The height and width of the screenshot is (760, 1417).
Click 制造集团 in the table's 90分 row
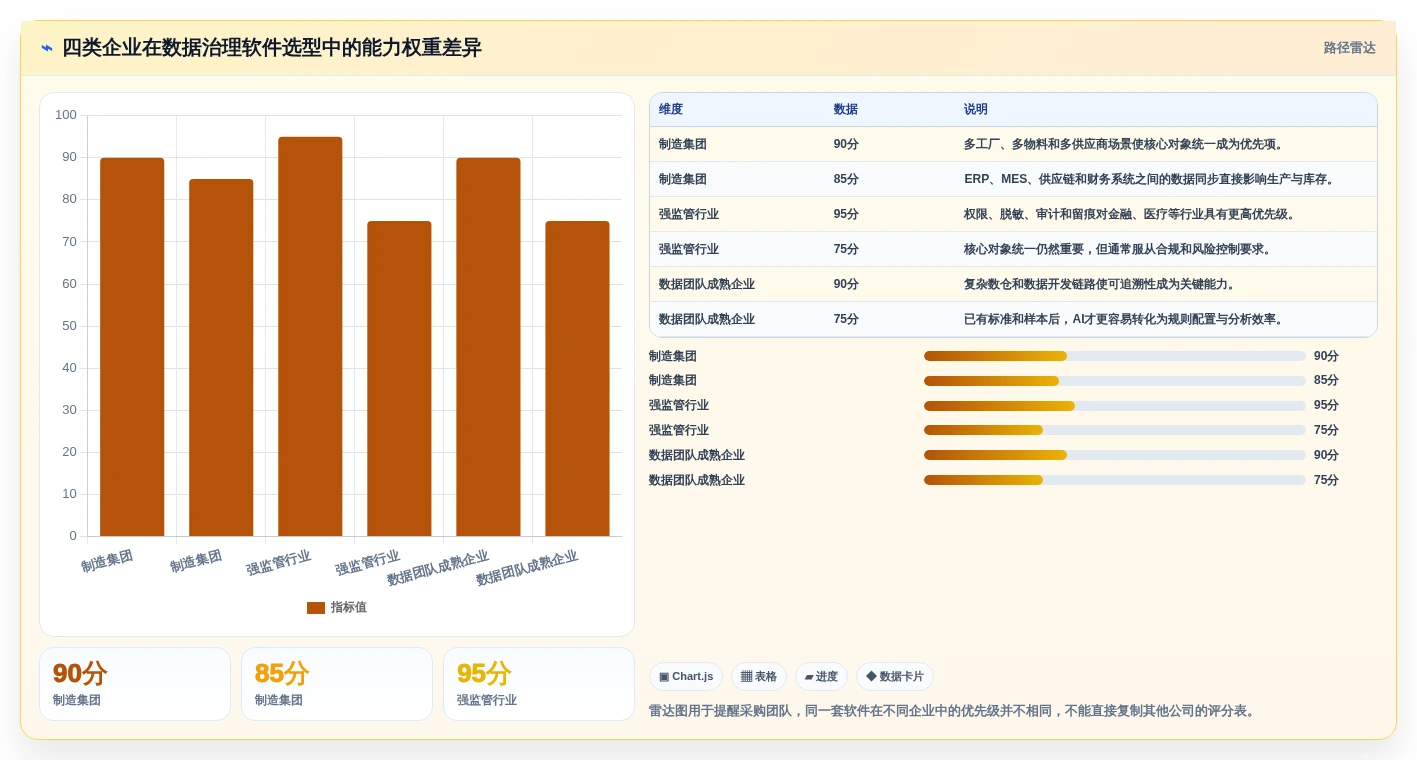click(x=683, y=144)
